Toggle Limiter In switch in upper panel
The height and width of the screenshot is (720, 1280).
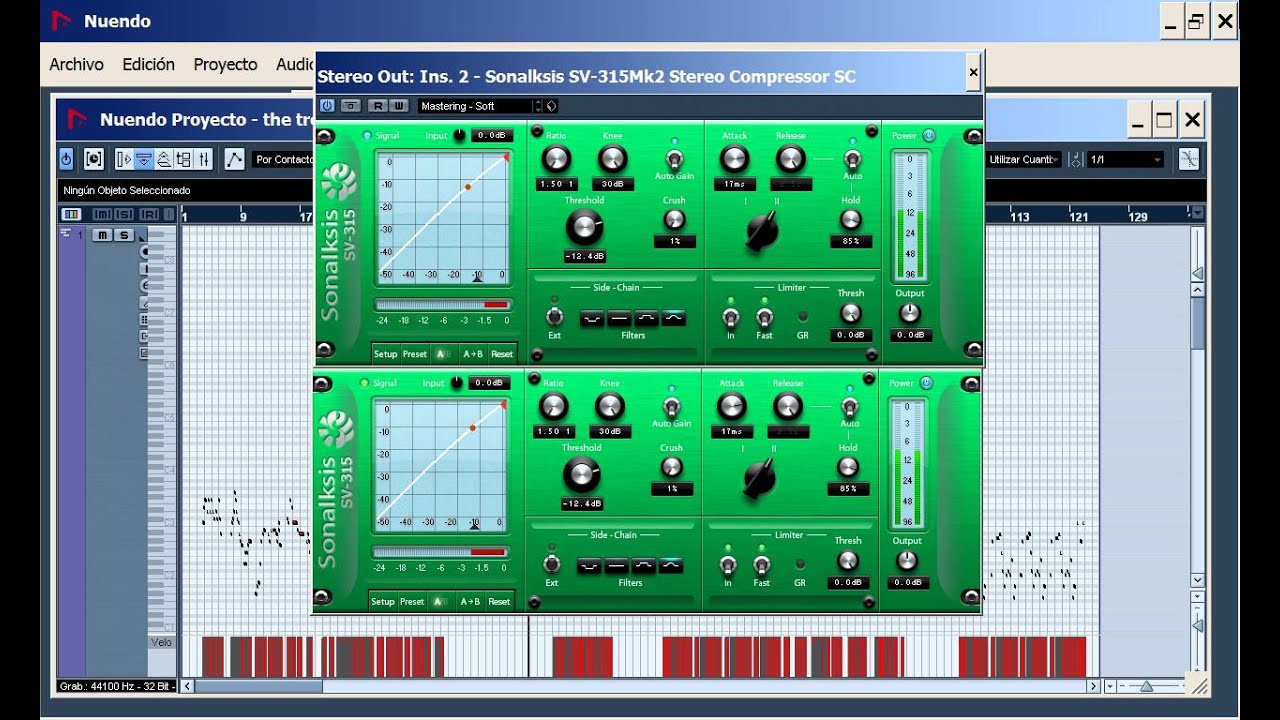pyautogui.click(x=730, y=318)
